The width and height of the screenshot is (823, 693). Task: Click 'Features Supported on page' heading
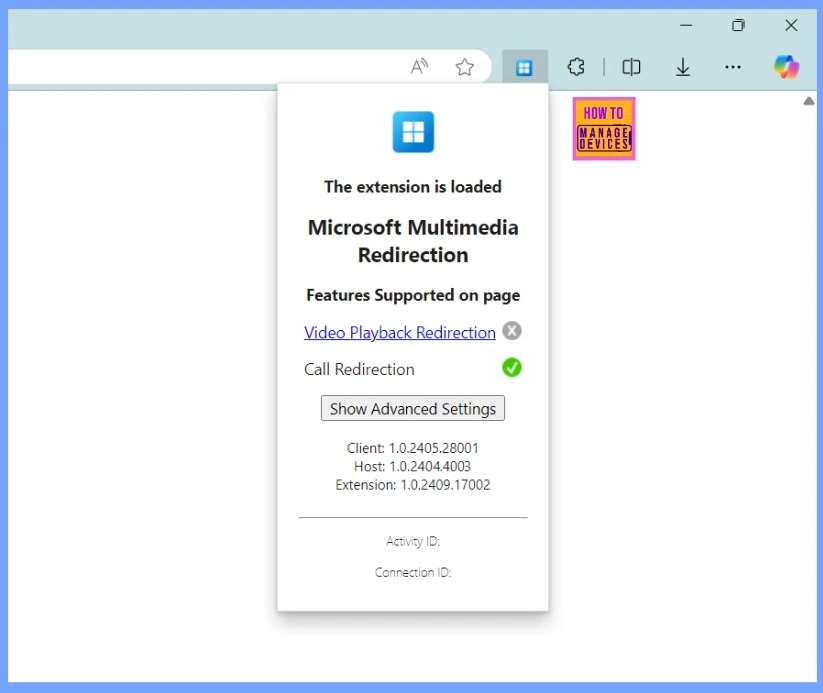[x=413, y=295]
